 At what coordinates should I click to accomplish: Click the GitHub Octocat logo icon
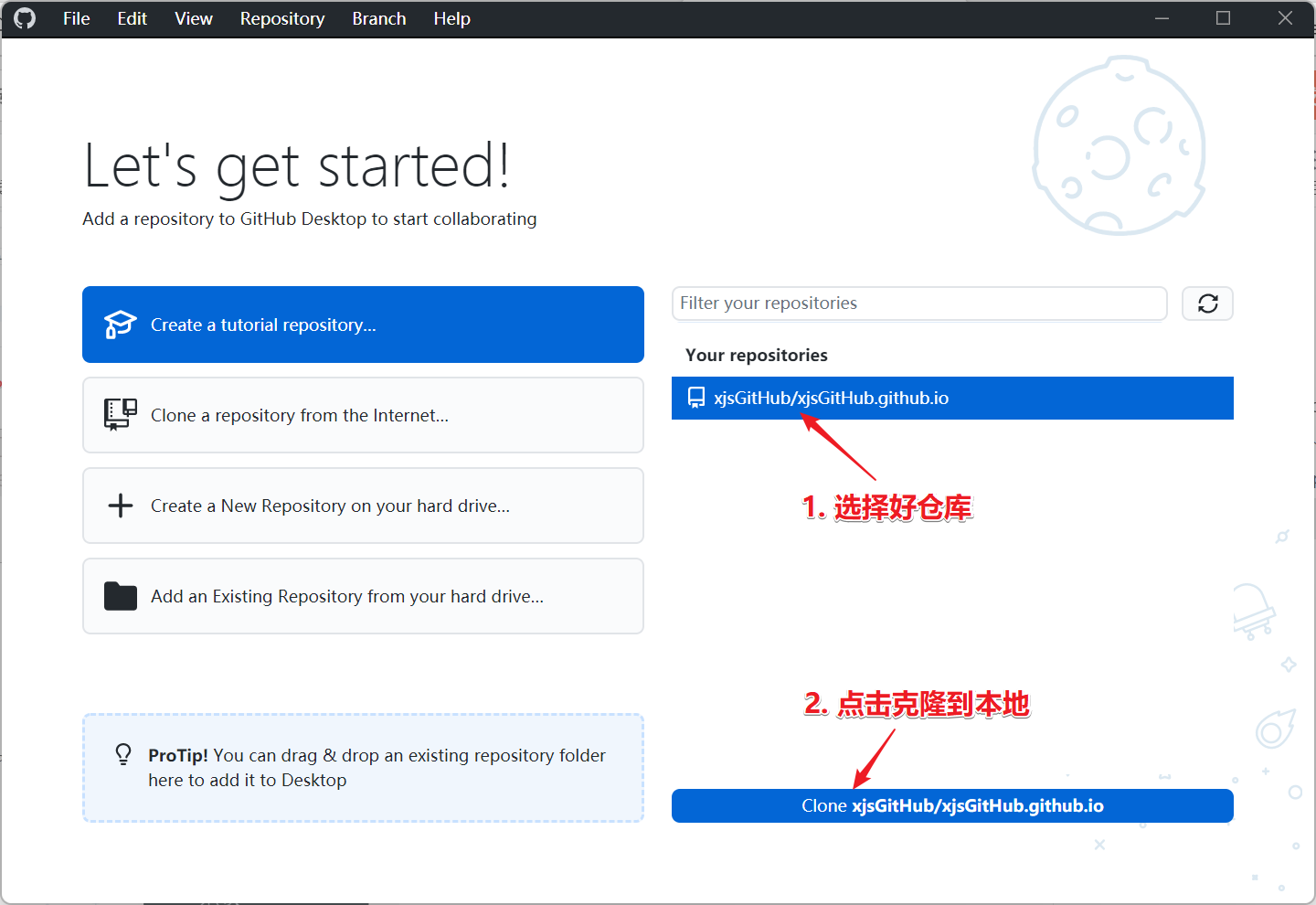[x=25, y=18]
